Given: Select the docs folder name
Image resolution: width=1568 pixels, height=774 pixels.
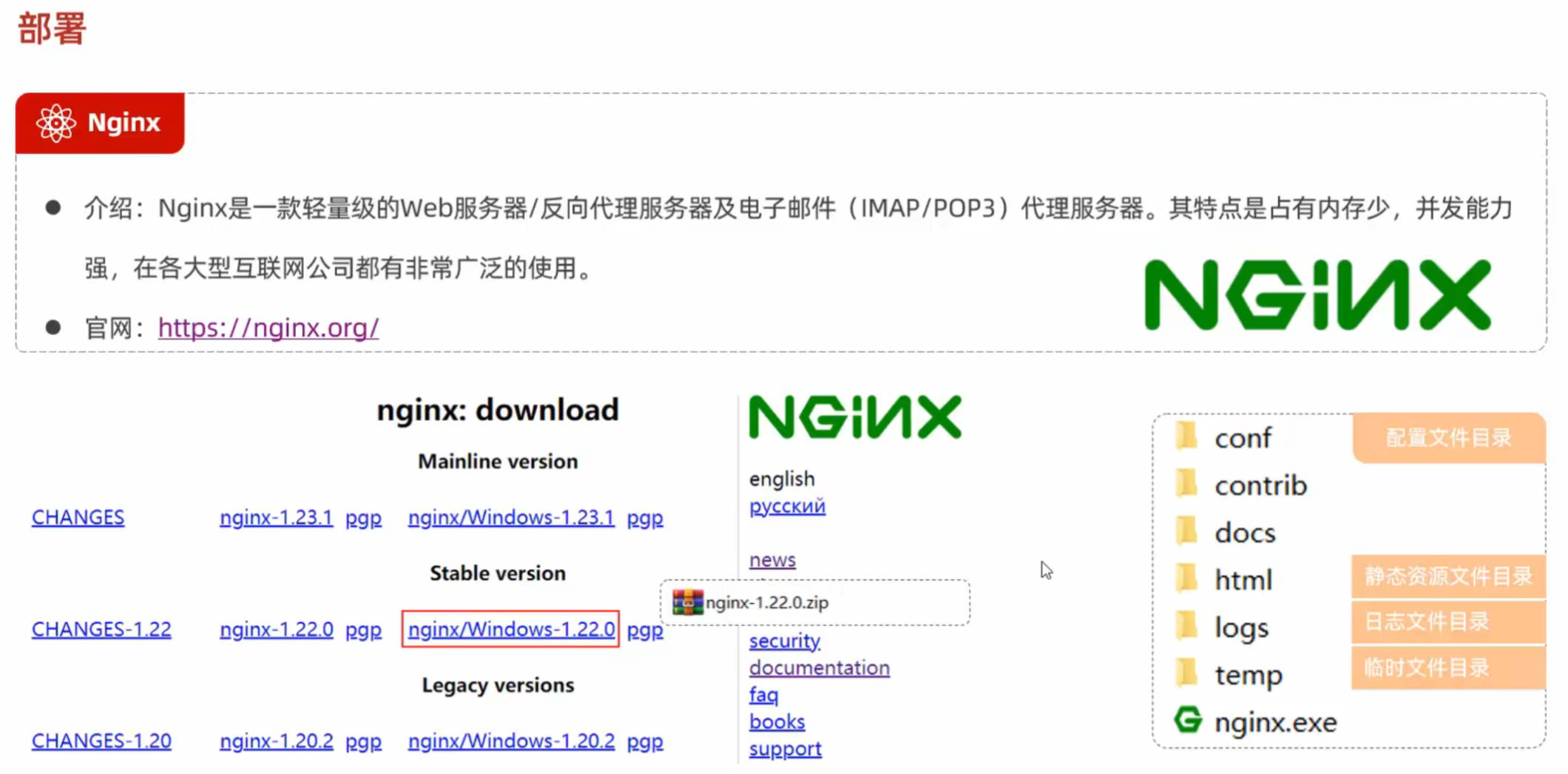Looking at the screenshot, I should tap(1245, 534).
